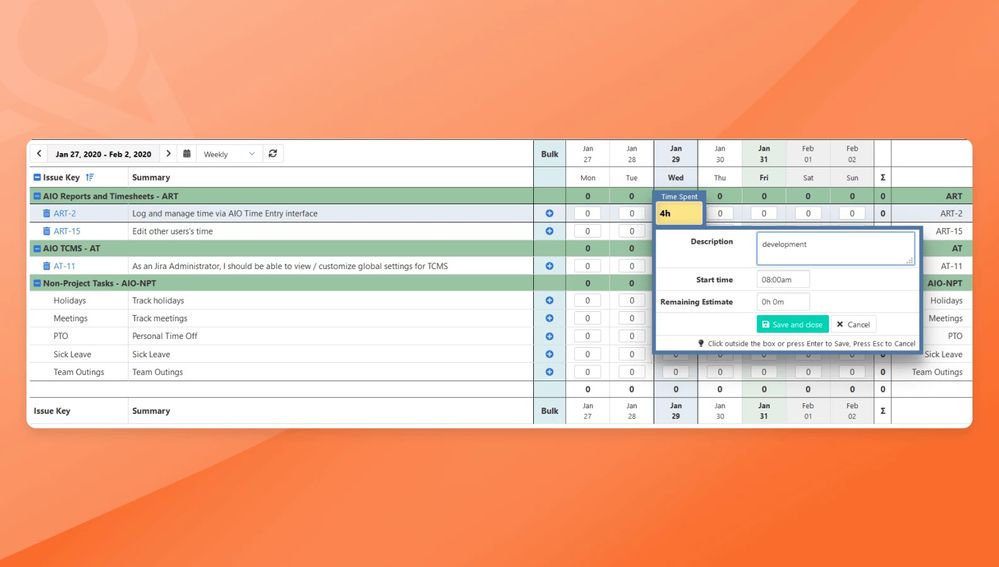Click summary Log and manage time via AIO Time Entry
The height and width of the screenshot is (567, 999).
225,213
